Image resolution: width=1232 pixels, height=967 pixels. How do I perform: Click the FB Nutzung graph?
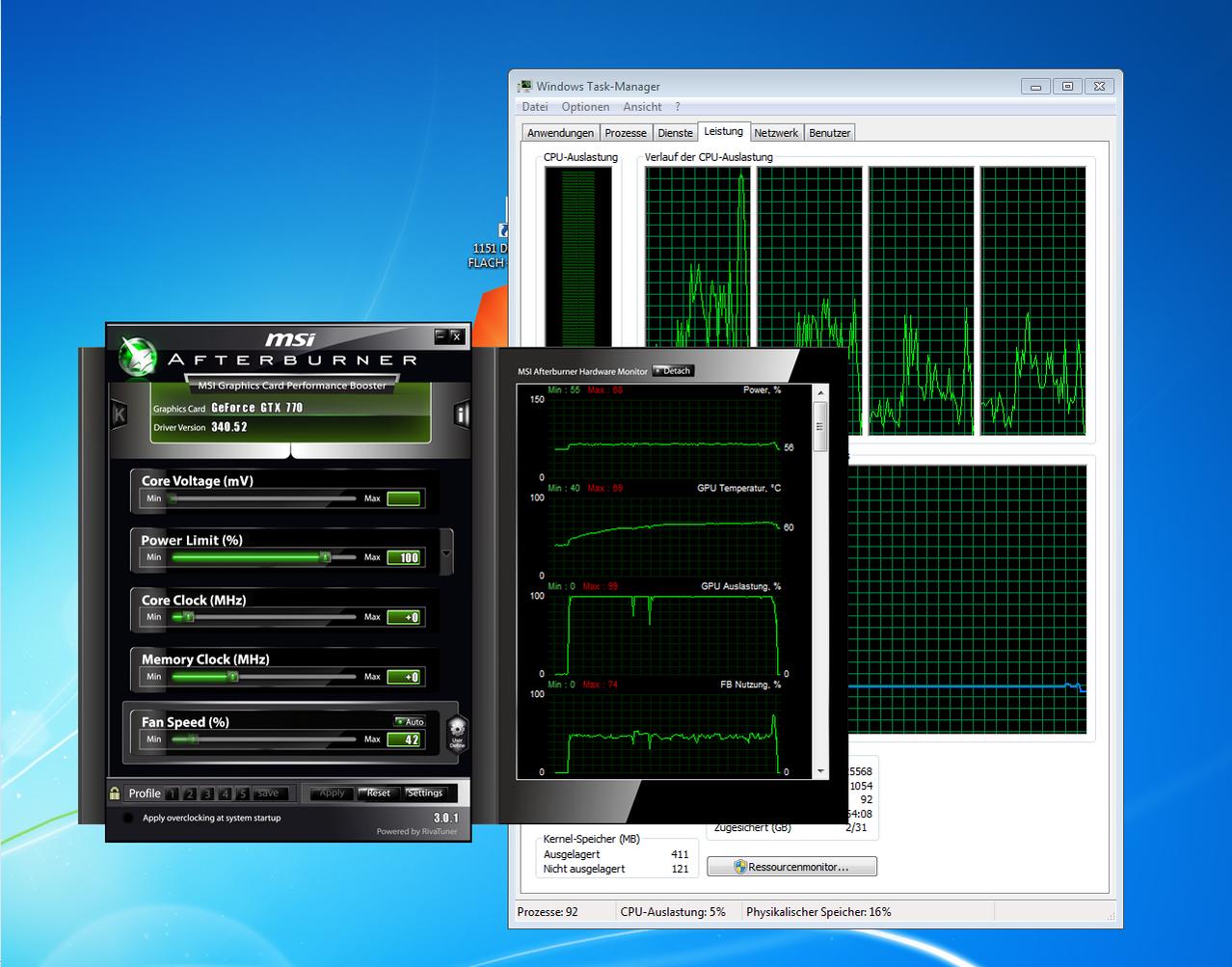(663, 733)
